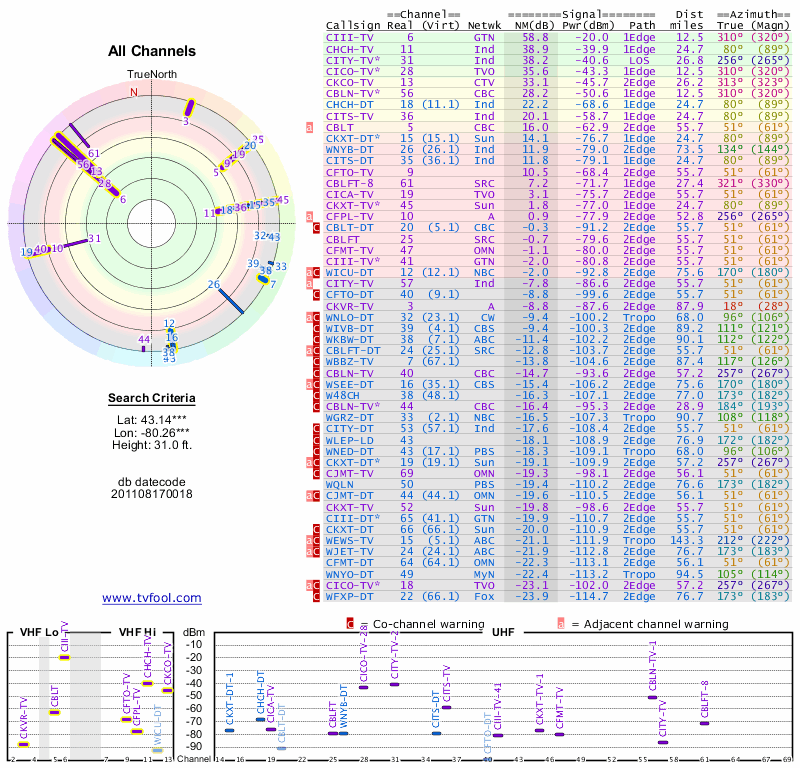Click the adjacent-channel a icon beside CBLT row

pos(309,128)
